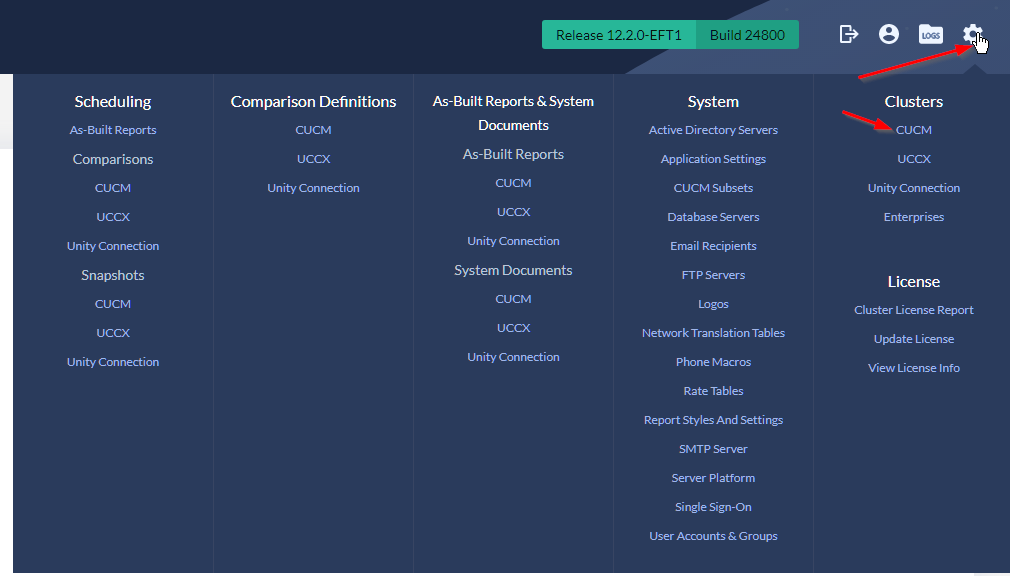
Task: Open FTP Servers
Action: point(713,274)
